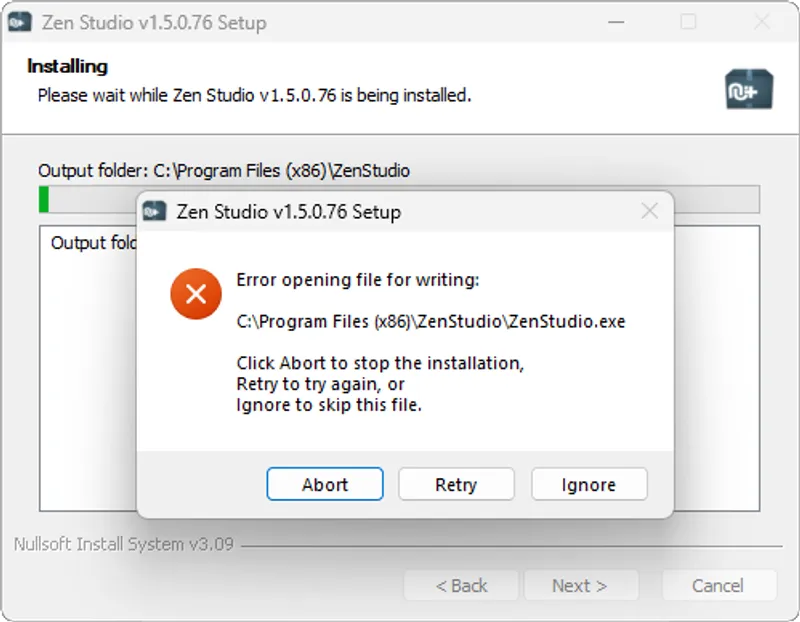Click the Output folder path text
Screen dimensions: 800x622
click(200, 170)
